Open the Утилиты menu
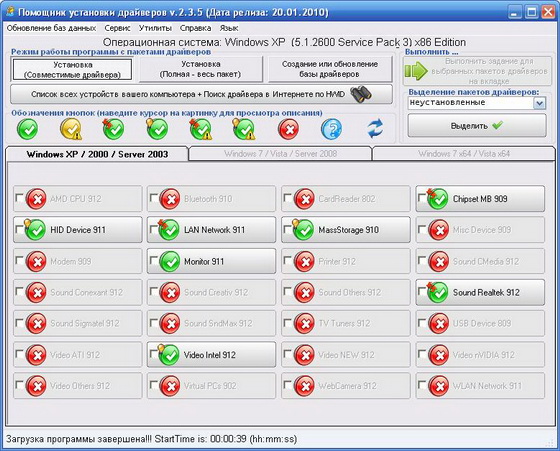This screenshot has width=560, height=451. (x=155, y=28)
